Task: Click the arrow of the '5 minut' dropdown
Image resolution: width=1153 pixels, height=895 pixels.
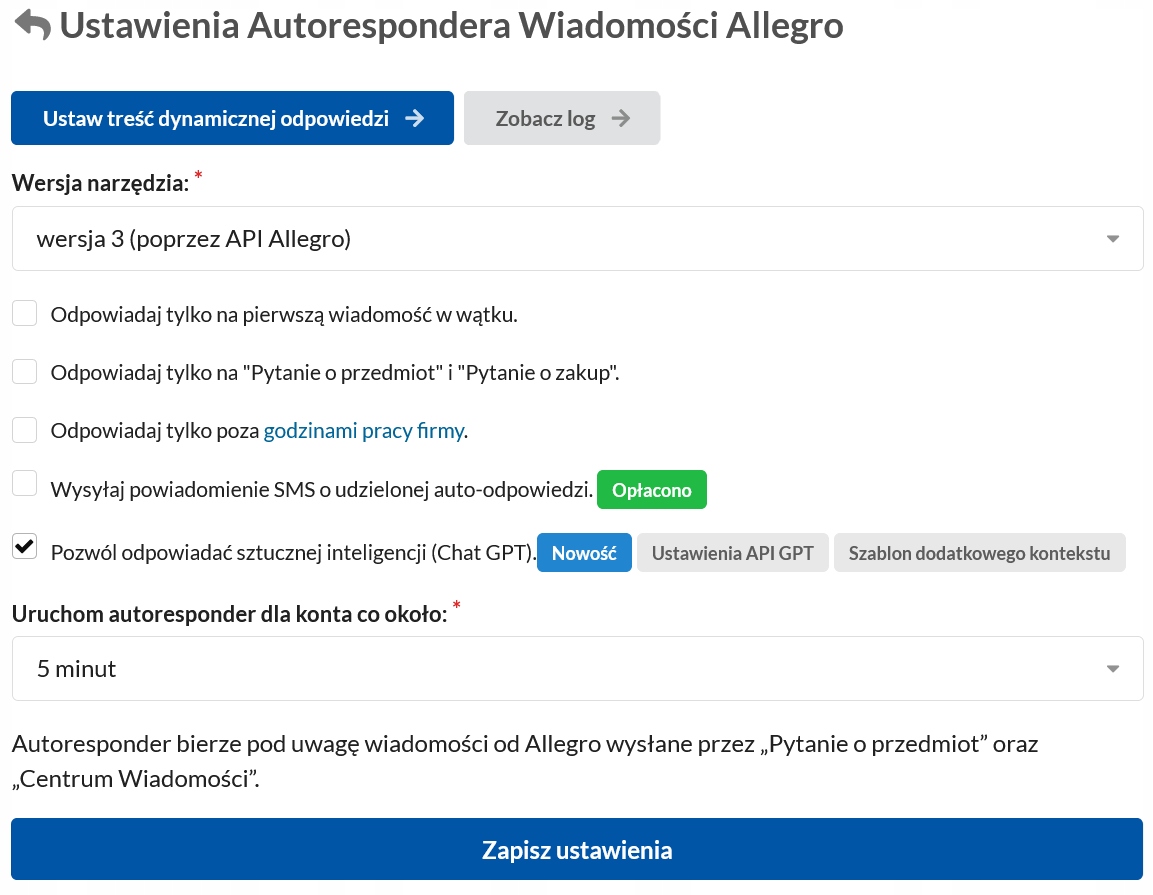Action: [1113, 669]
